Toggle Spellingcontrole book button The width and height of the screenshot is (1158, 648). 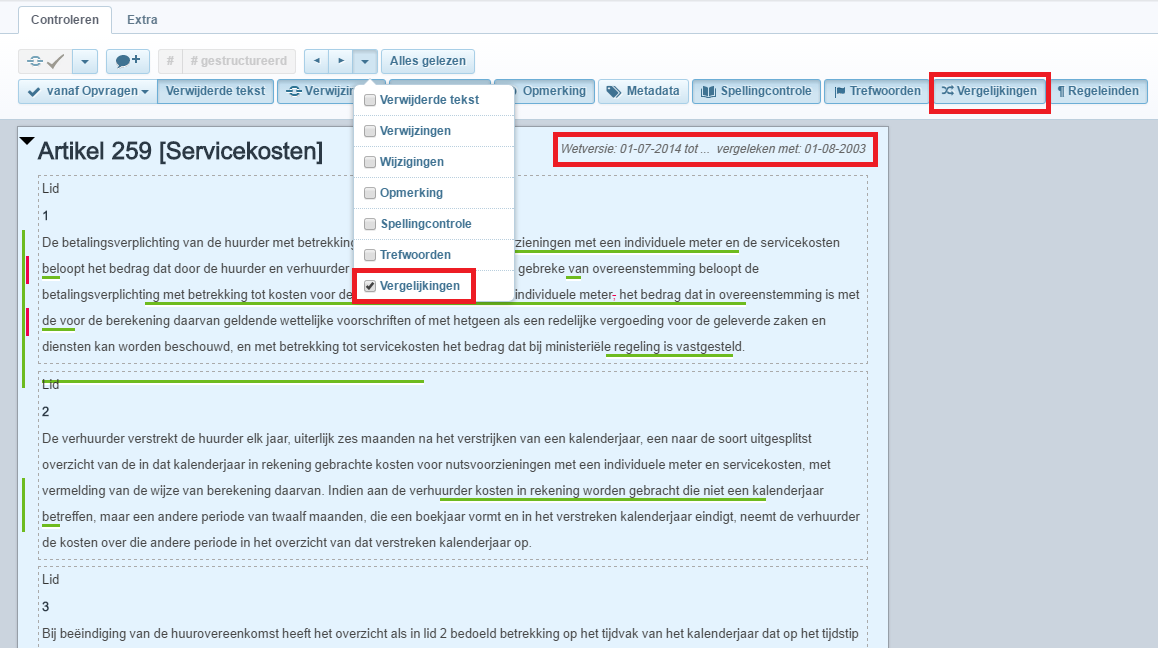pos(757,91)
